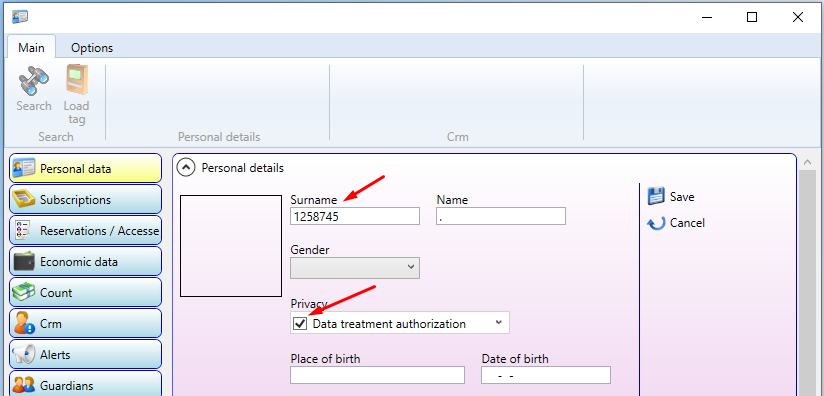
Task: Switch to the Options ribbon tab
Action: (92, 48)
